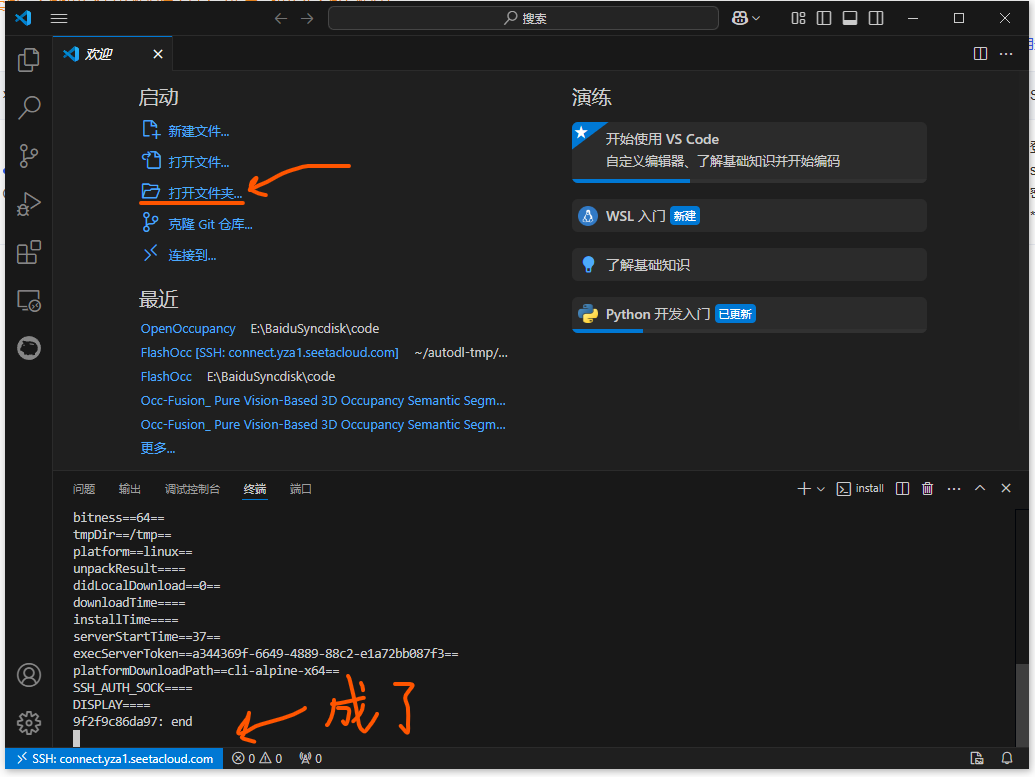Click the 已更新 badge on Python card
1035x777 pixels.
point(735,314)
